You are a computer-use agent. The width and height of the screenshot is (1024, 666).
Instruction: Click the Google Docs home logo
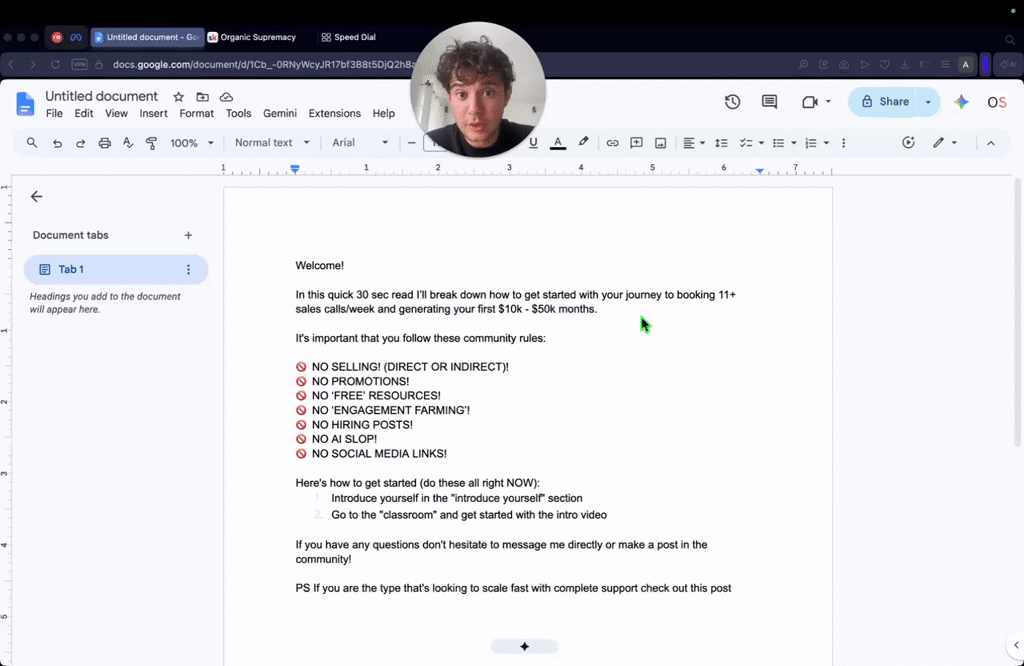pyautogui.click(x=25, y=104)
